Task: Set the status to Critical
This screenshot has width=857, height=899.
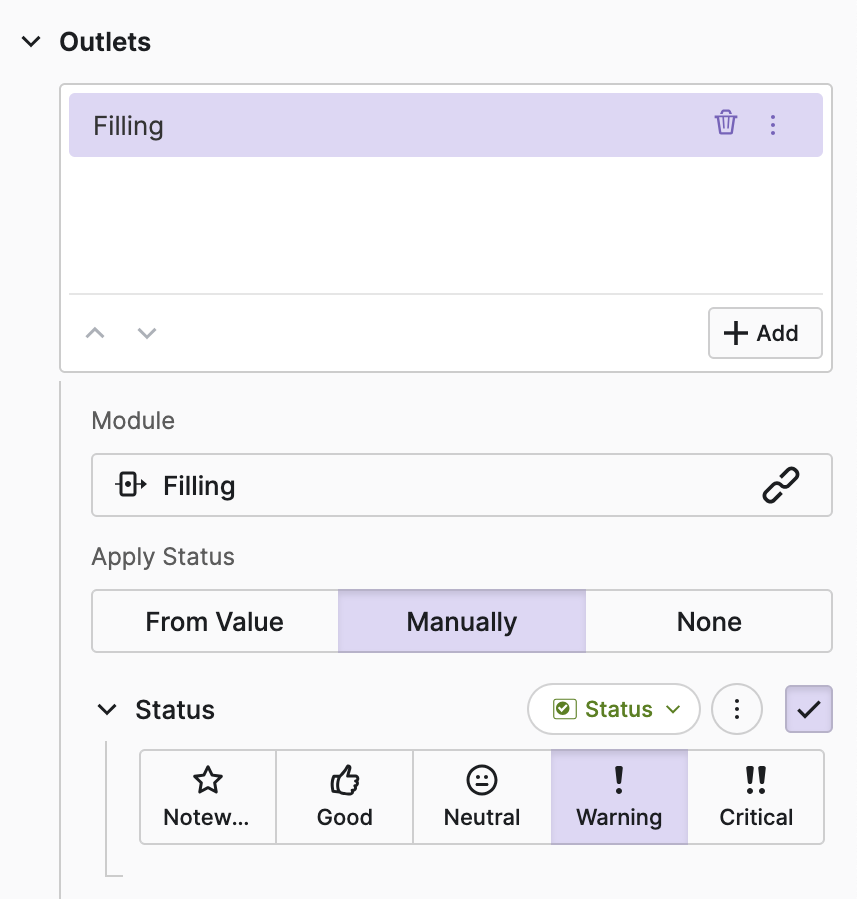Action: pos(756,797)
